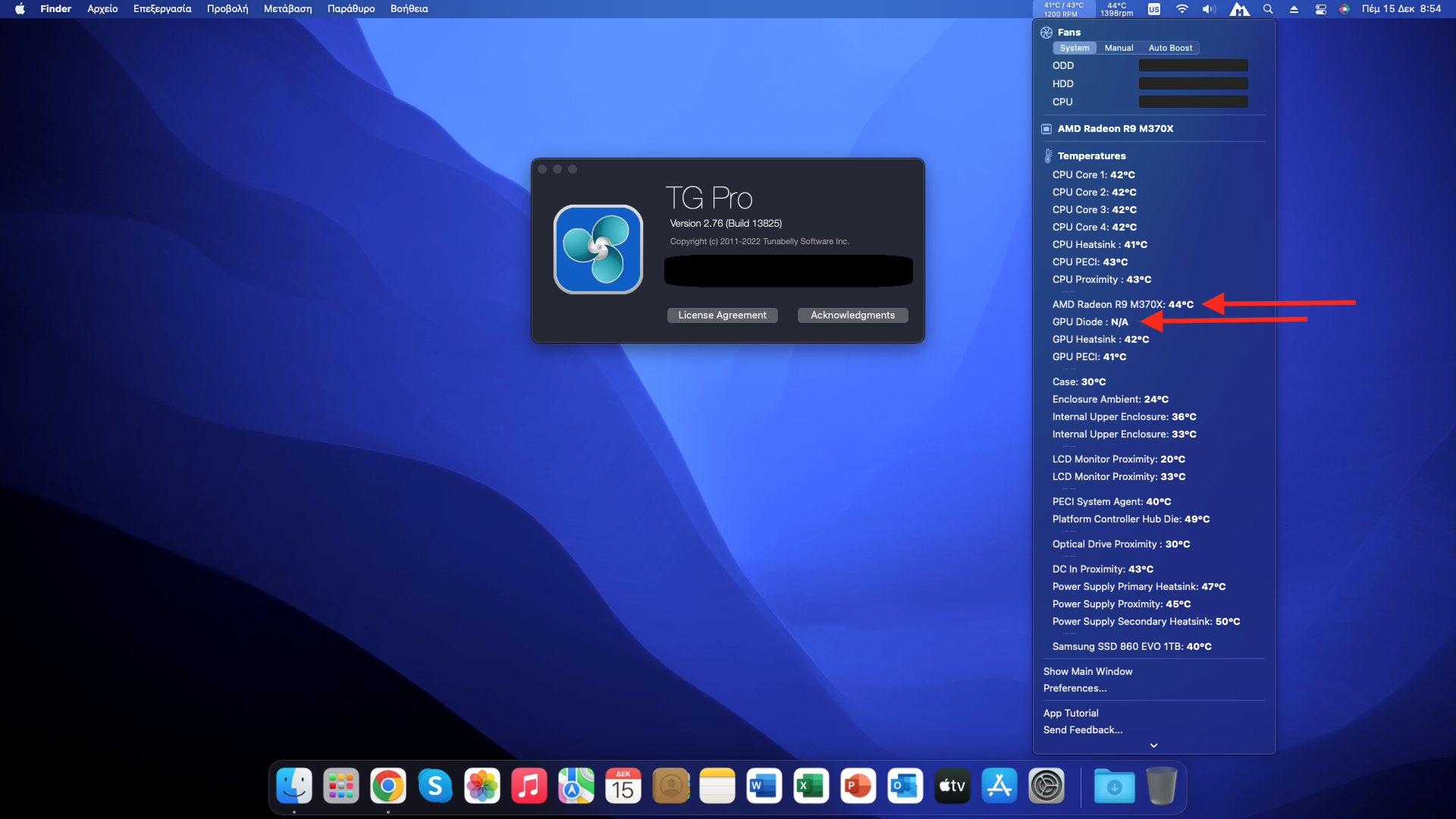Open Skype from the dock

pos(435,786)
